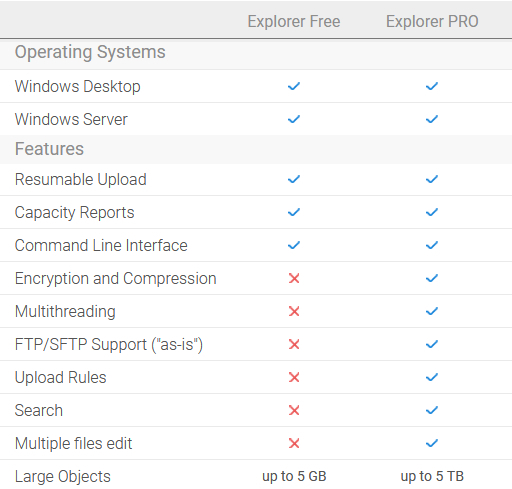The width and height of the screenshot is (512, 489).
Task: Click the Explorer Free checkmark for Windows Desktop
Action: [294, 86]
